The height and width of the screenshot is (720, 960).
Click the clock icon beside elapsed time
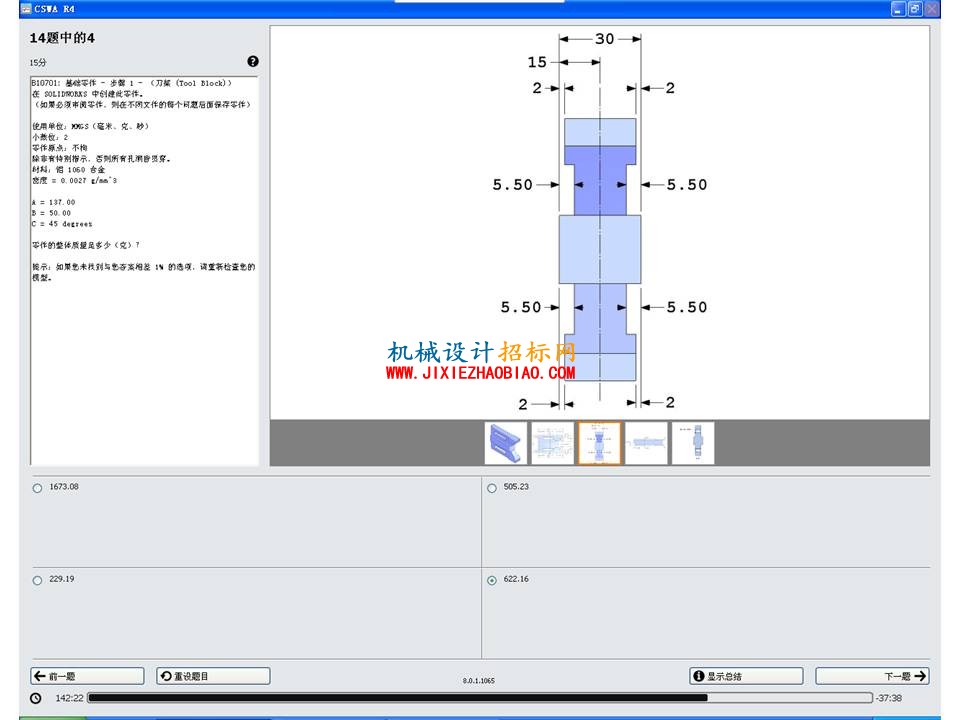tap(36, 698)
